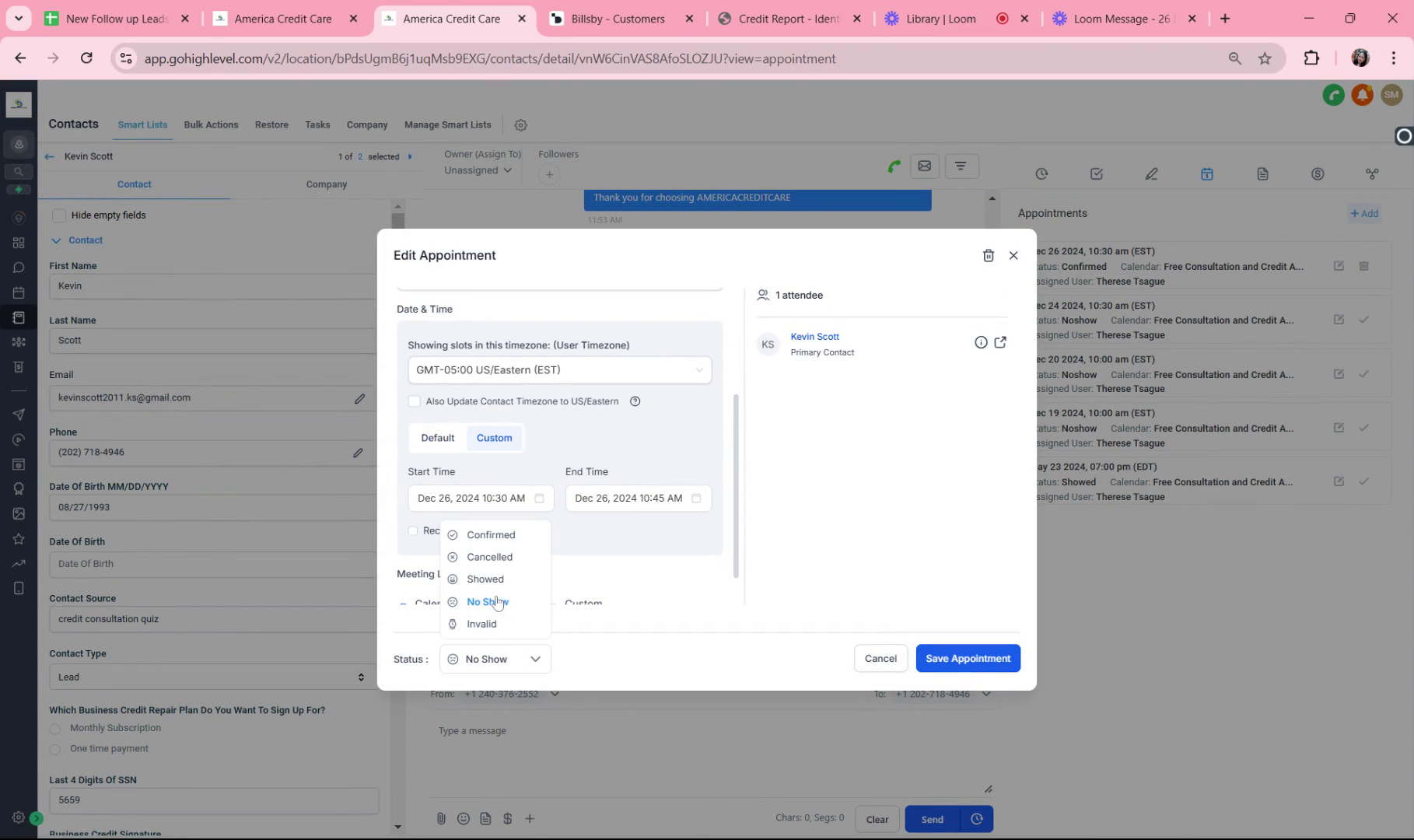The width and height of the screenshot is (1414, 840).
Task: Open the email envelope icon
Action: 924,166
